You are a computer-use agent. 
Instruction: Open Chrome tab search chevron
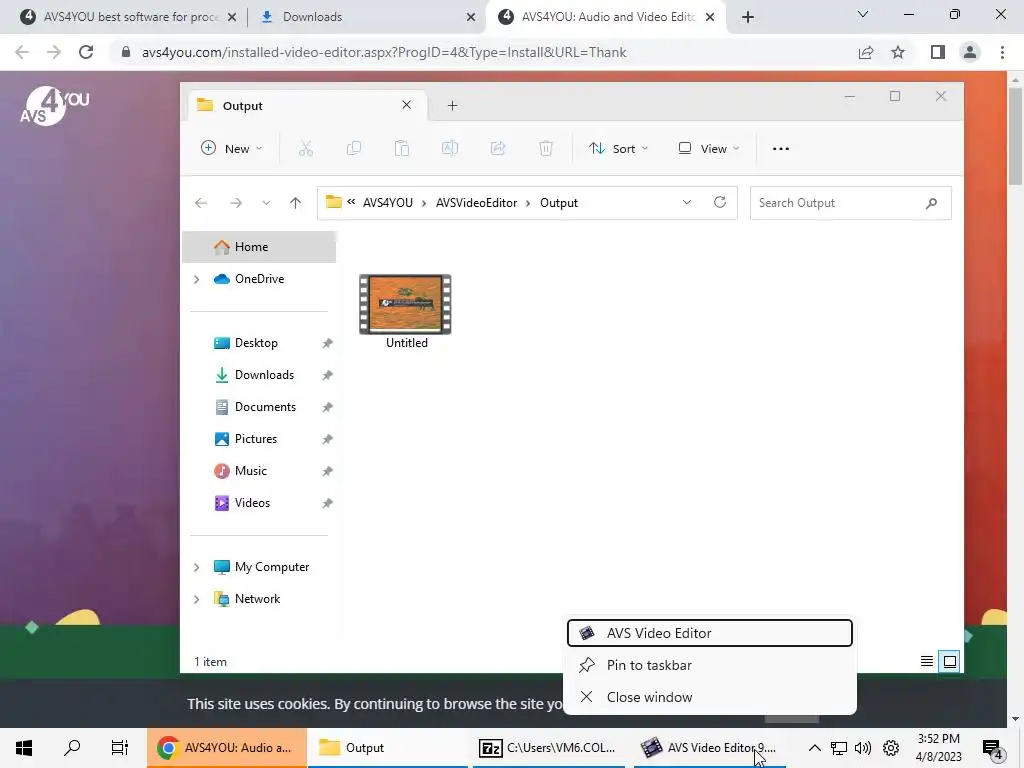pyautogui.click(x=863, y=14)
